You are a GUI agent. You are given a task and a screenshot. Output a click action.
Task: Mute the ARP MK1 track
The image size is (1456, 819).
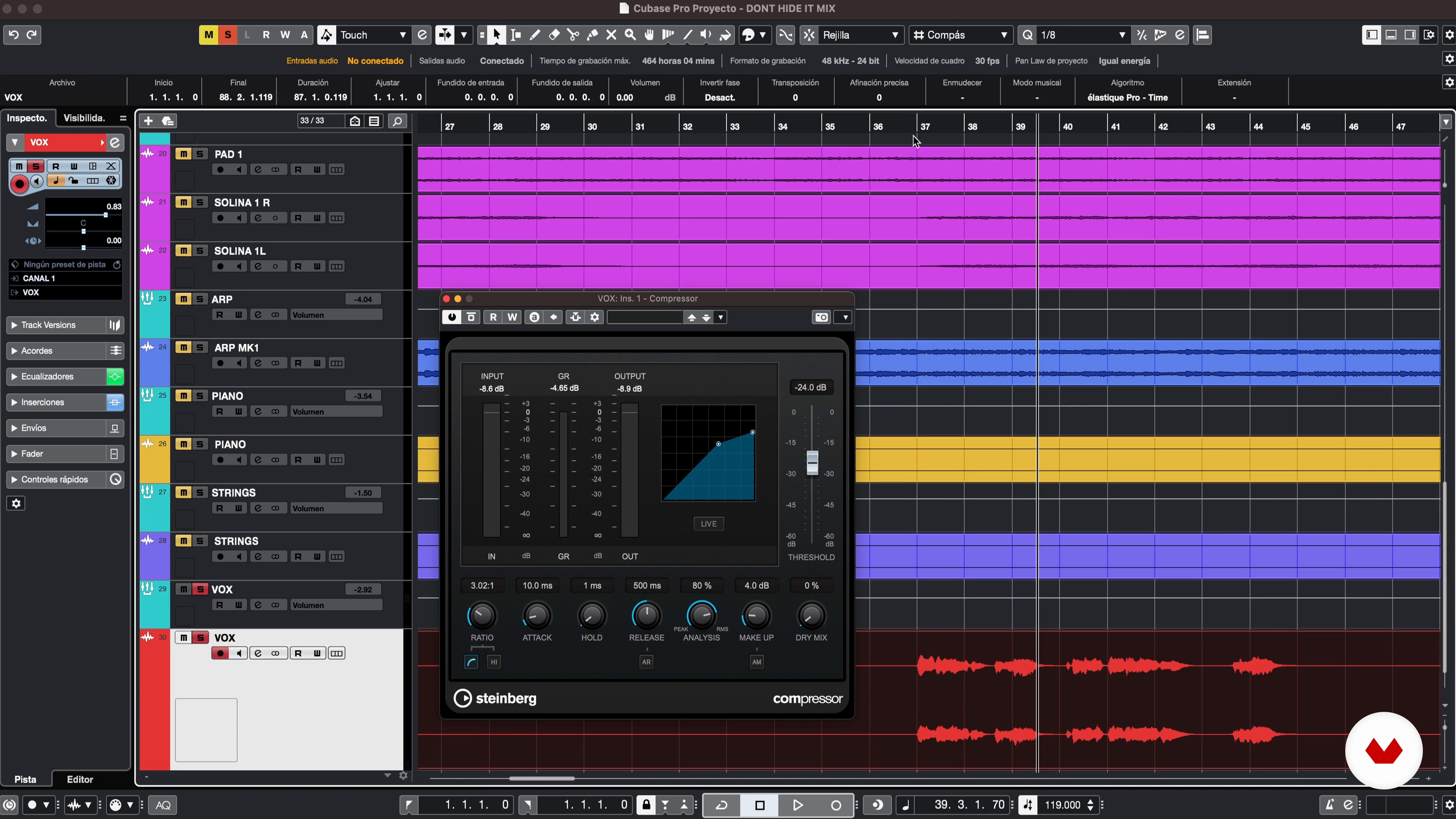(183, 347)
